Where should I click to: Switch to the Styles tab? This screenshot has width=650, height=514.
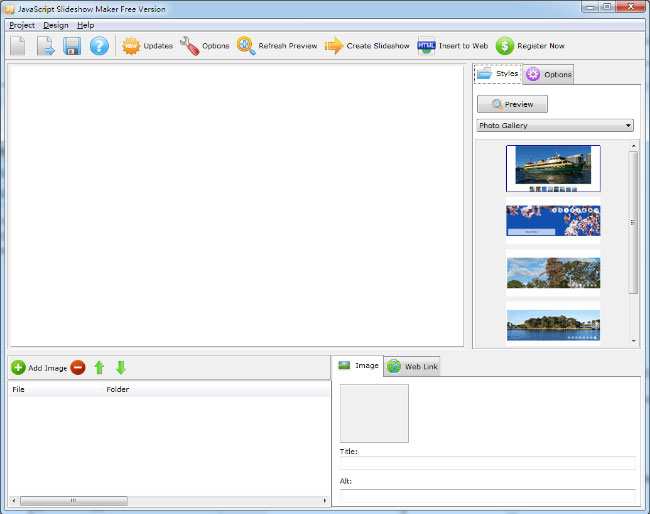(x=498, y=74)
